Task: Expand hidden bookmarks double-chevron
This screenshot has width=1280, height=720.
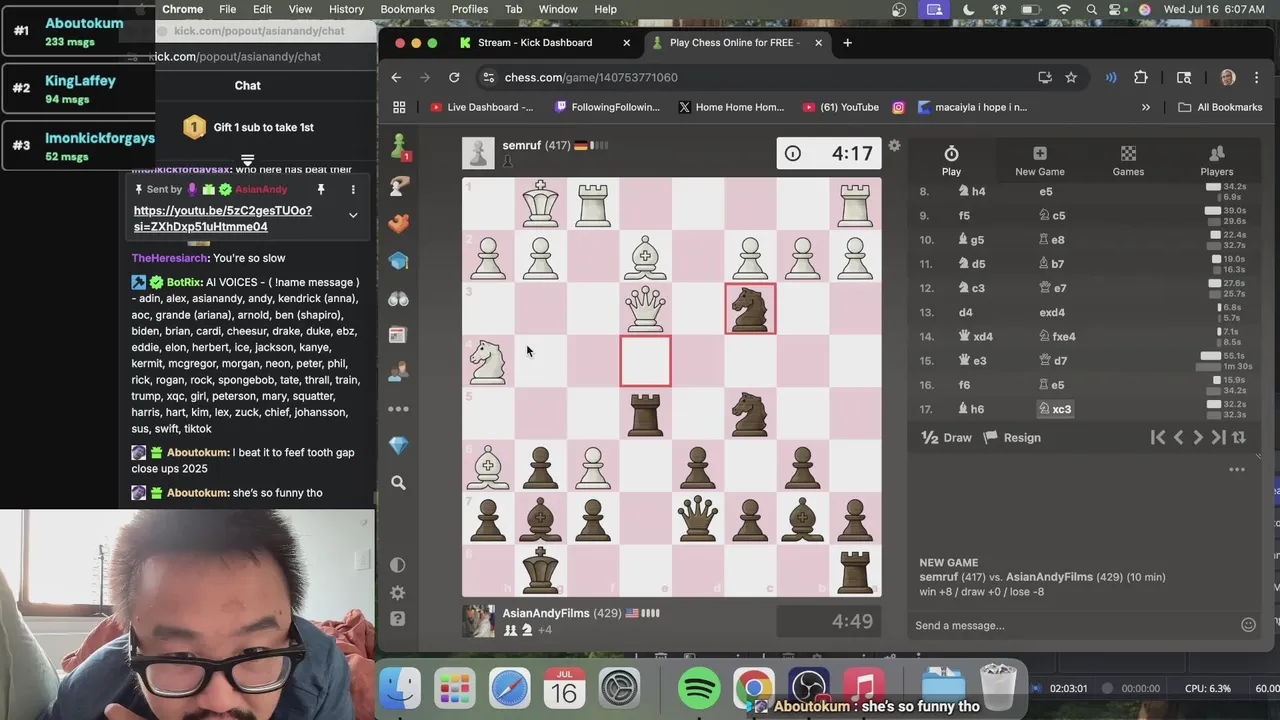Action: coord(1146,107)
